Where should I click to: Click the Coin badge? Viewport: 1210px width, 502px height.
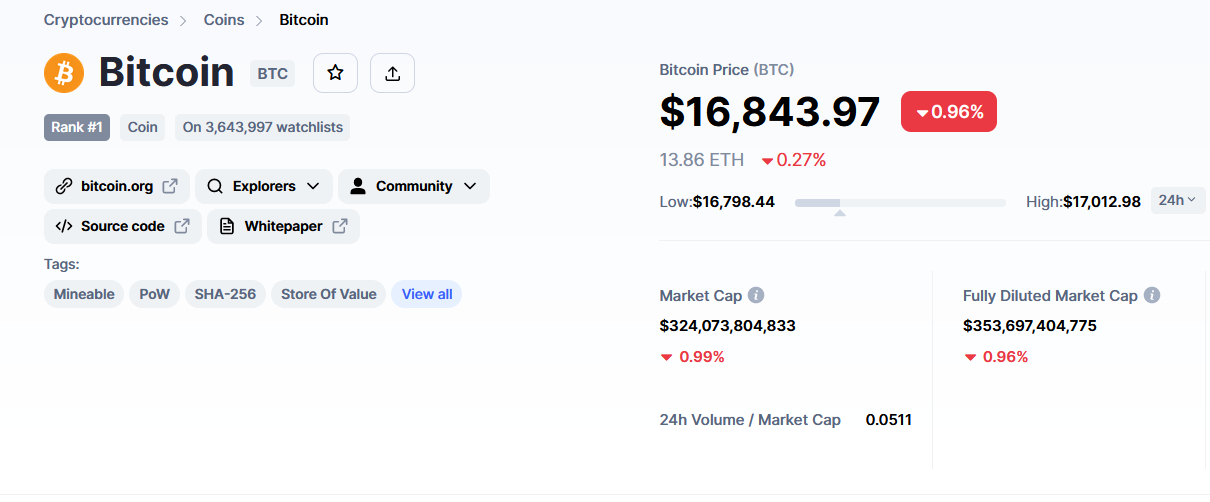[143, 127]
